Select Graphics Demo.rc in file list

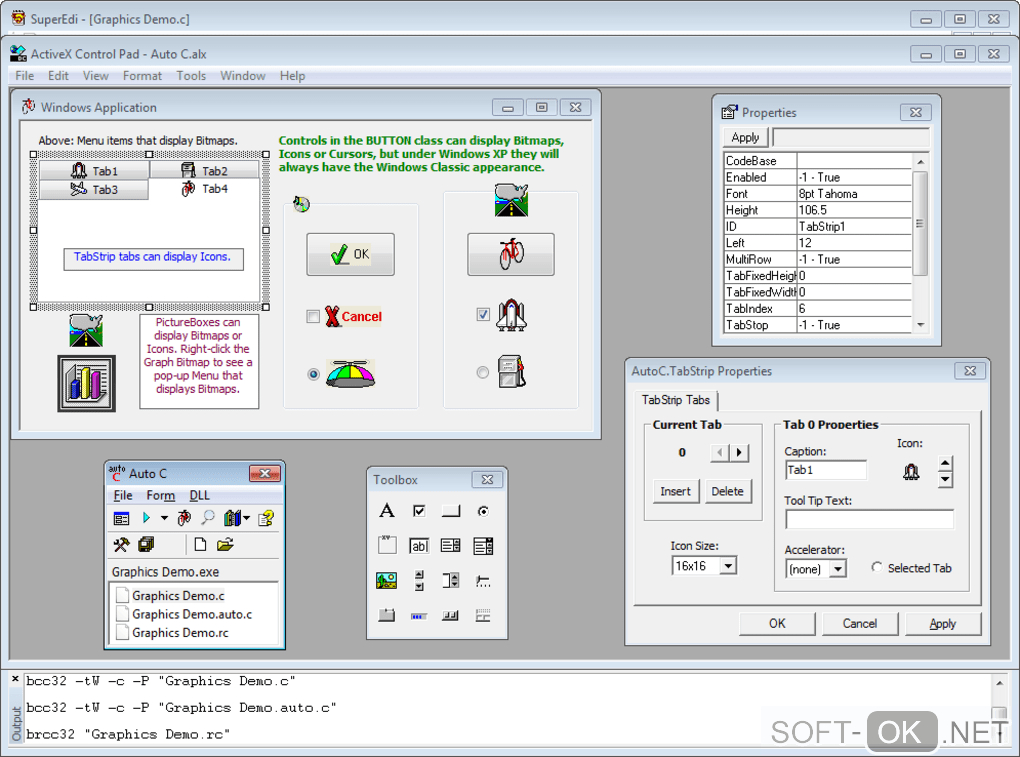tap(172, 633)
